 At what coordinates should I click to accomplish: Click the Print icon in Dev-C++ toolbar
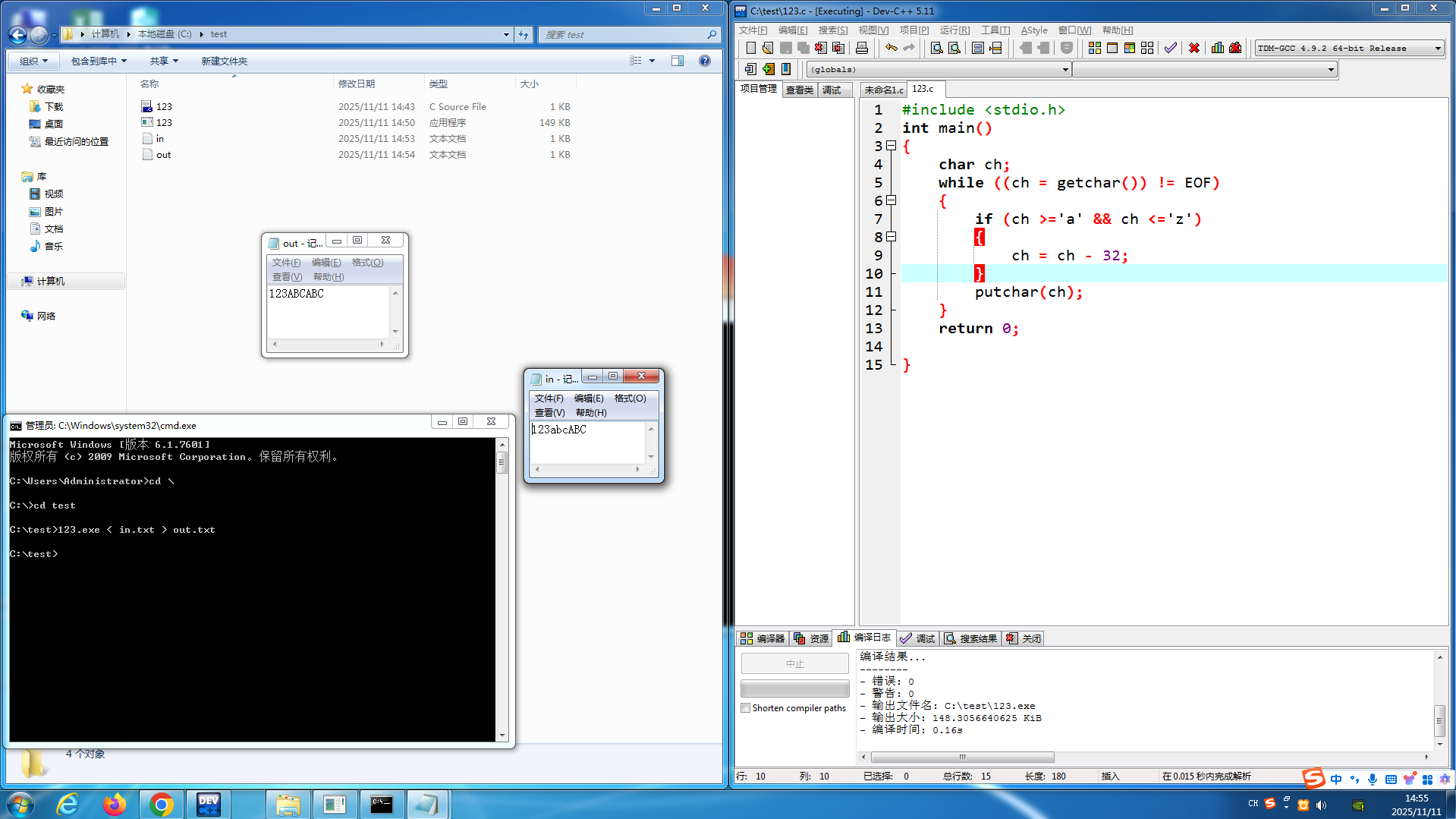pos(862,48)
